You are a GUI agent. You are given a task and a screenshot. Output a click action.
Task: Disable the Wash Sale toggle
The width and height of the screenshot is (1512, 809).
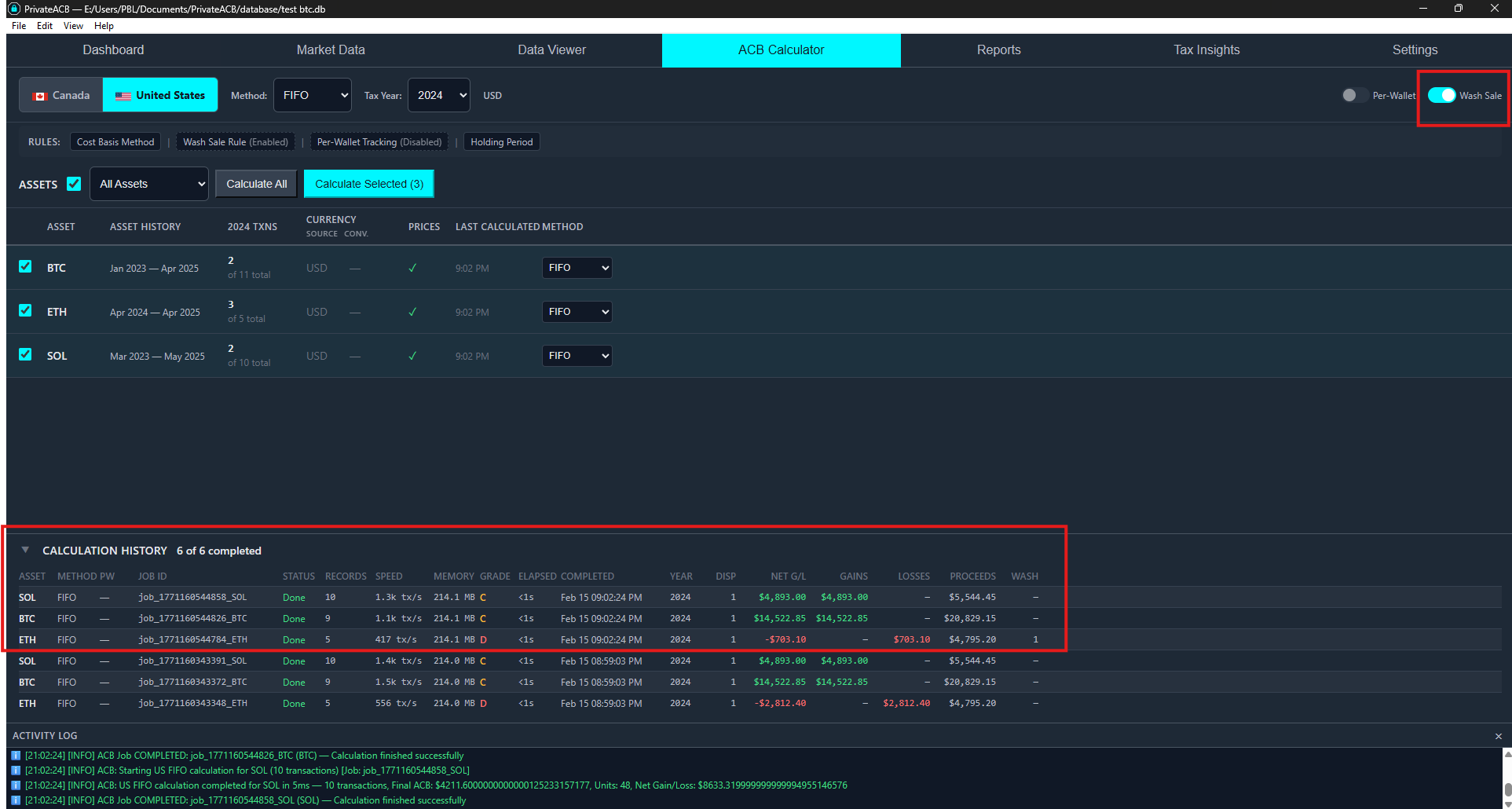point(1441,95)
